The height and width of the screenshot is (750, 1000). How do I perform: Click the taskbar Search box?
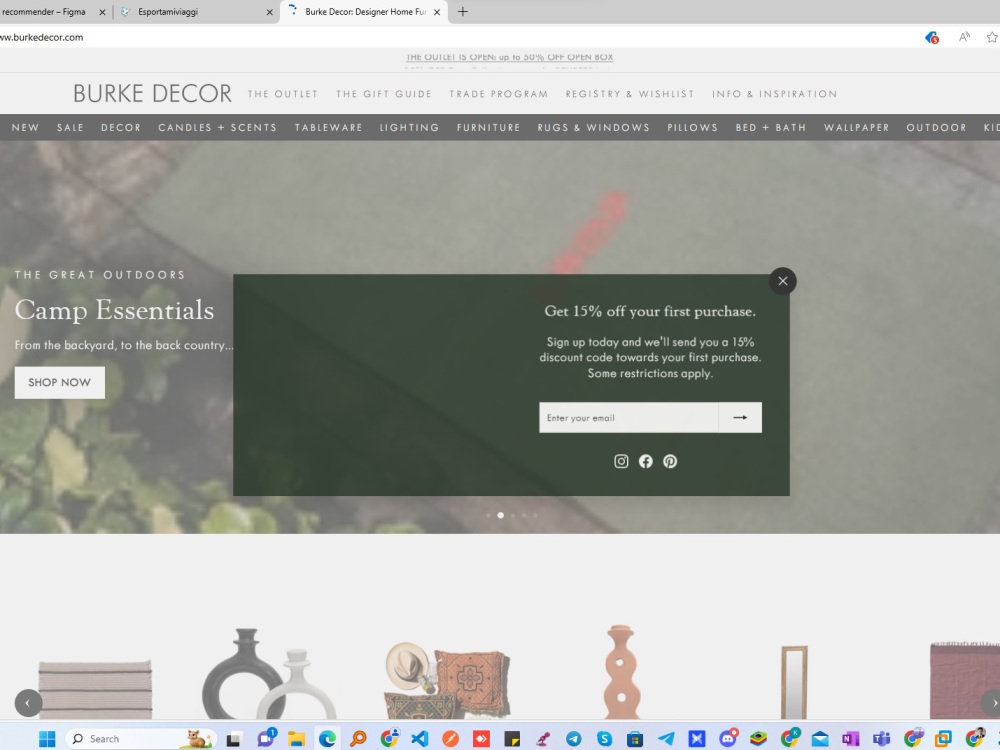141,739
